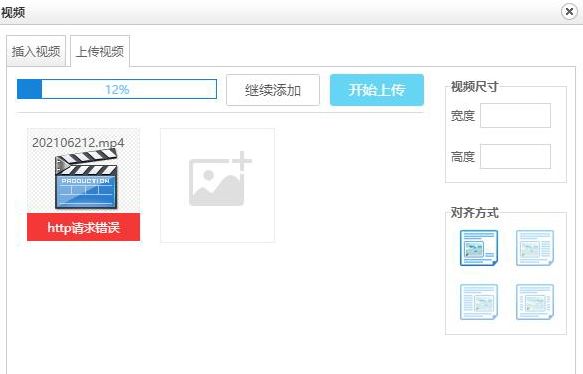Choose the bottom-left alignment option icon
Viewport: 583px width, 374px height.
(x=479, y=302)
